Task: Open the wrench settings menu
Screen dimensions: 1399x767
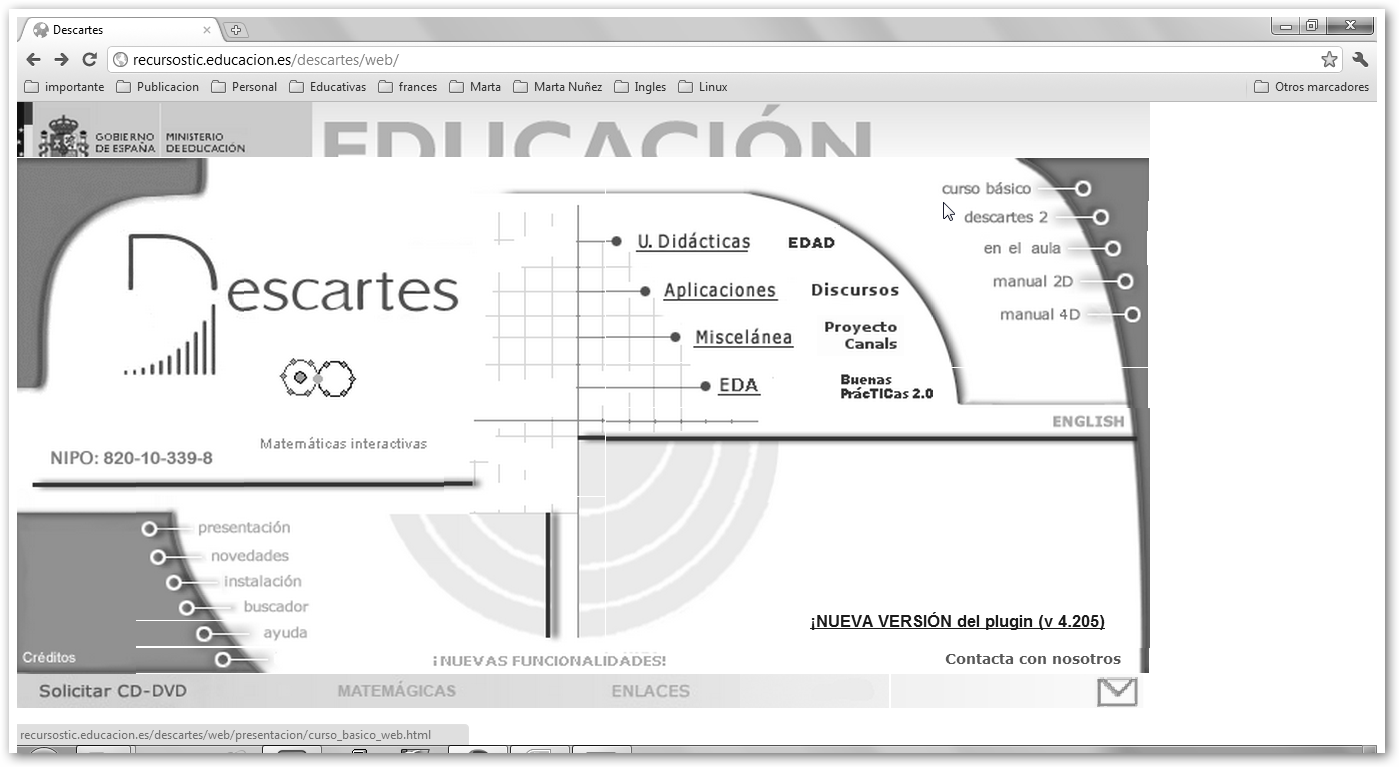Action: pyautogui.click(x=1360, y=60)
